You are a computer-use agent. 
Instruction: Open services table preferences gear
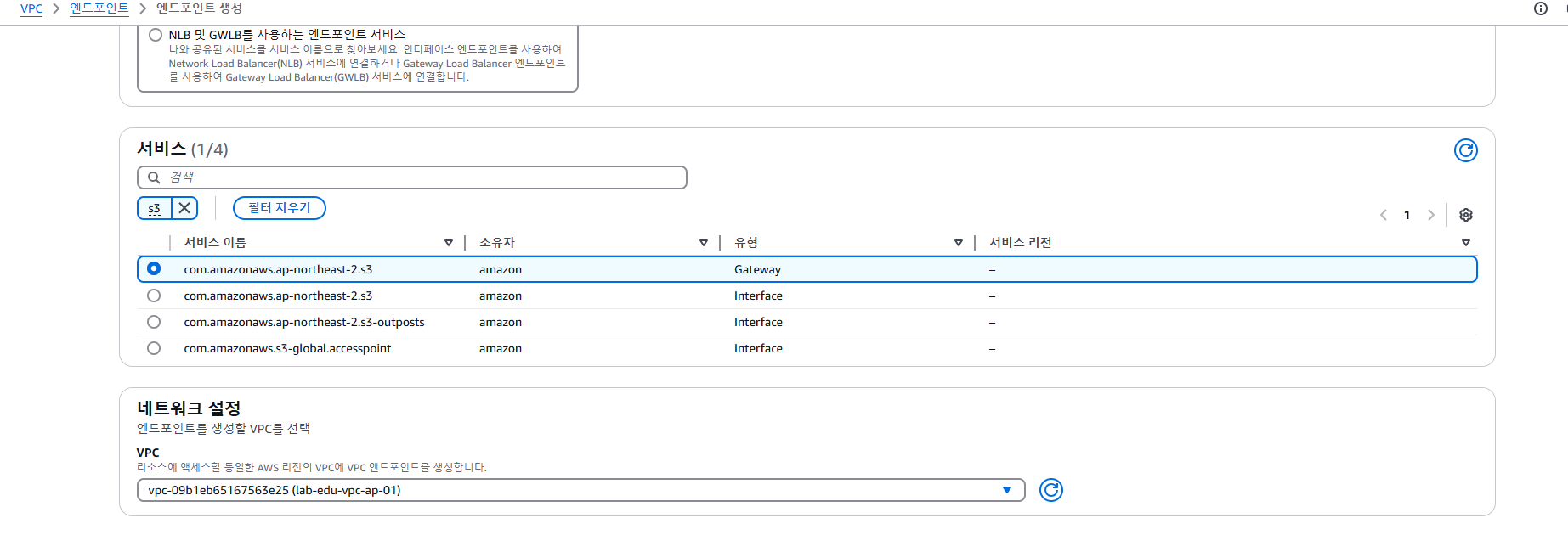point(1466,215)
